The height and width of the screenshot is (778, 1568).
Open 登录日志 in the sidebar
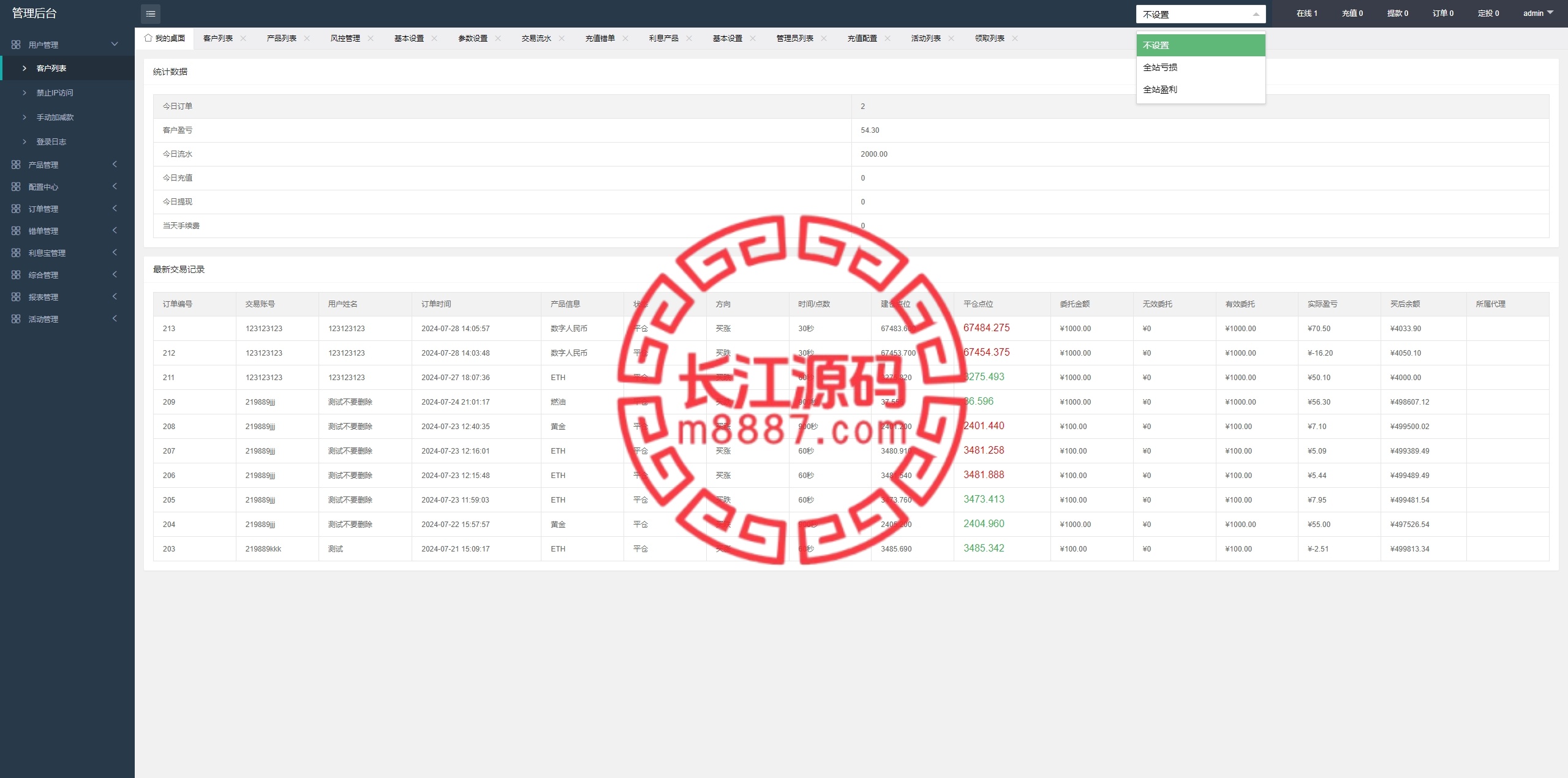67,141
